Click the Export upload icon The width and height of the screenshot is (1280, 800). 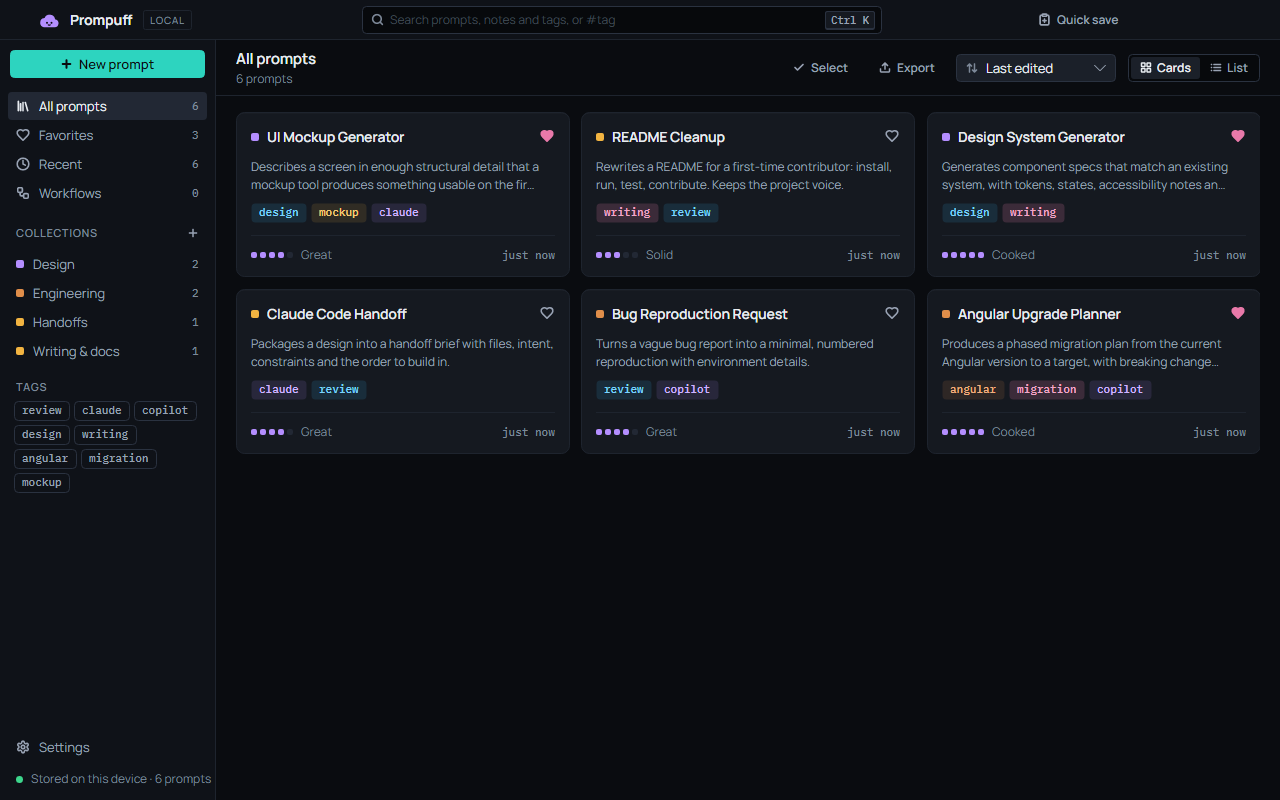click(884, 68)
